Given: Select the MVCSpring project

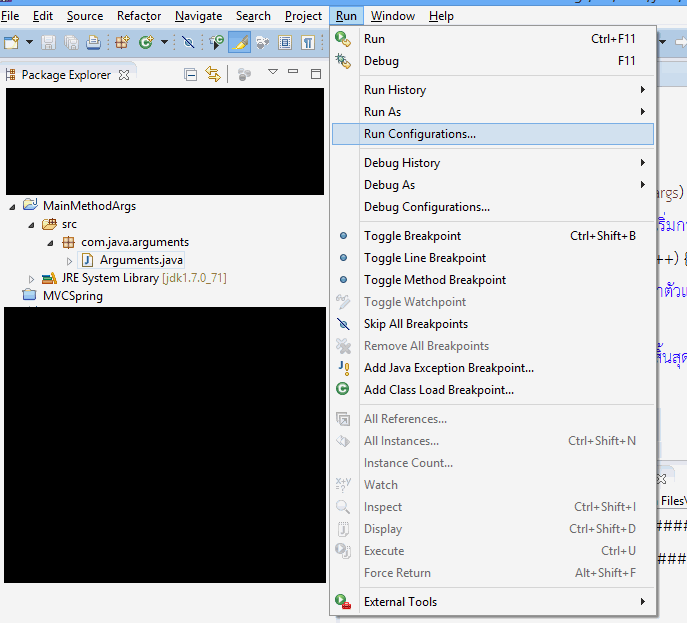Looking at the screenshot, I should point(73,296).
